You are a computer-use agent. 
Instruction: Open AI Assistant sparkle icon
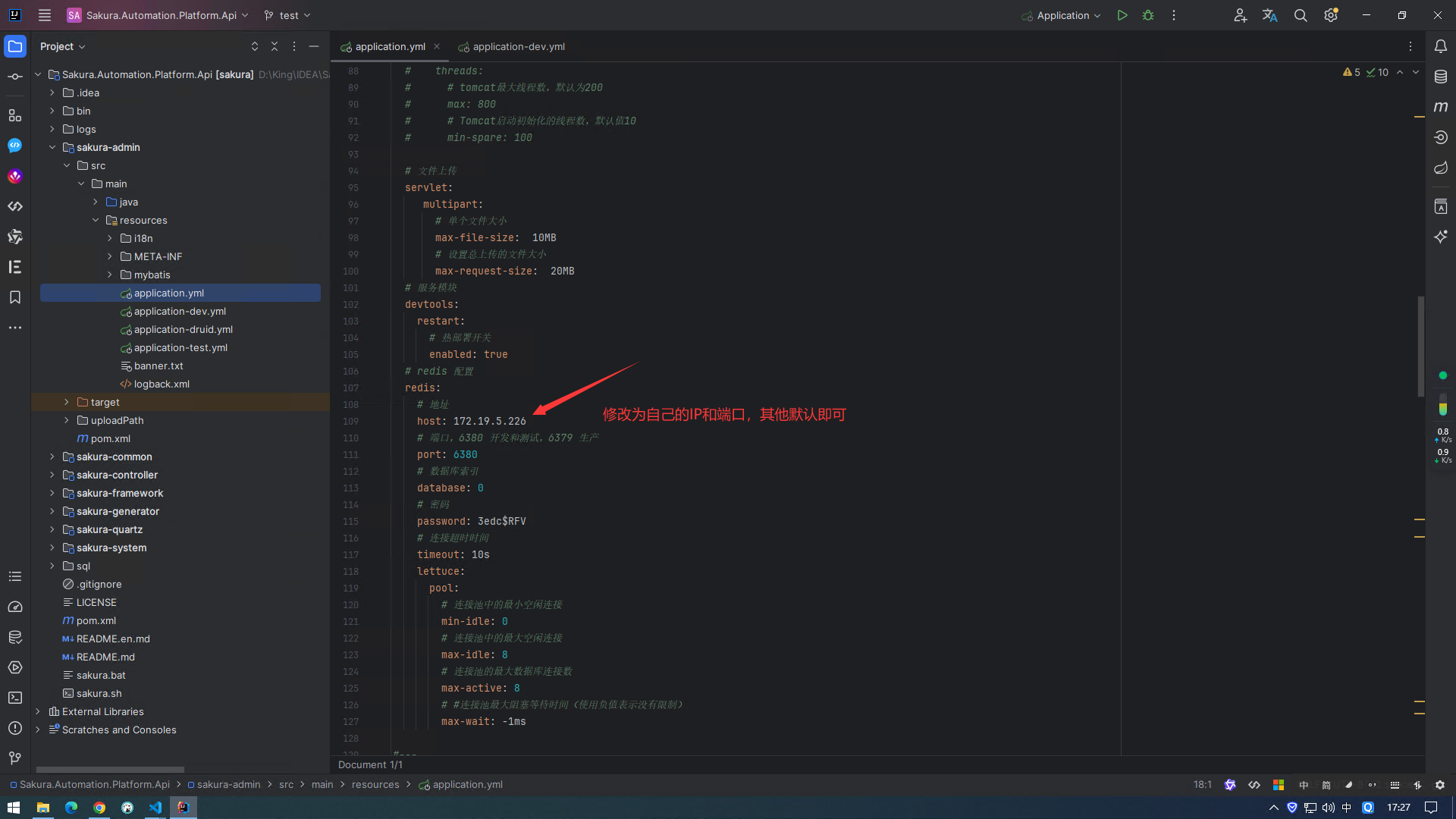tap(1441, 237)
